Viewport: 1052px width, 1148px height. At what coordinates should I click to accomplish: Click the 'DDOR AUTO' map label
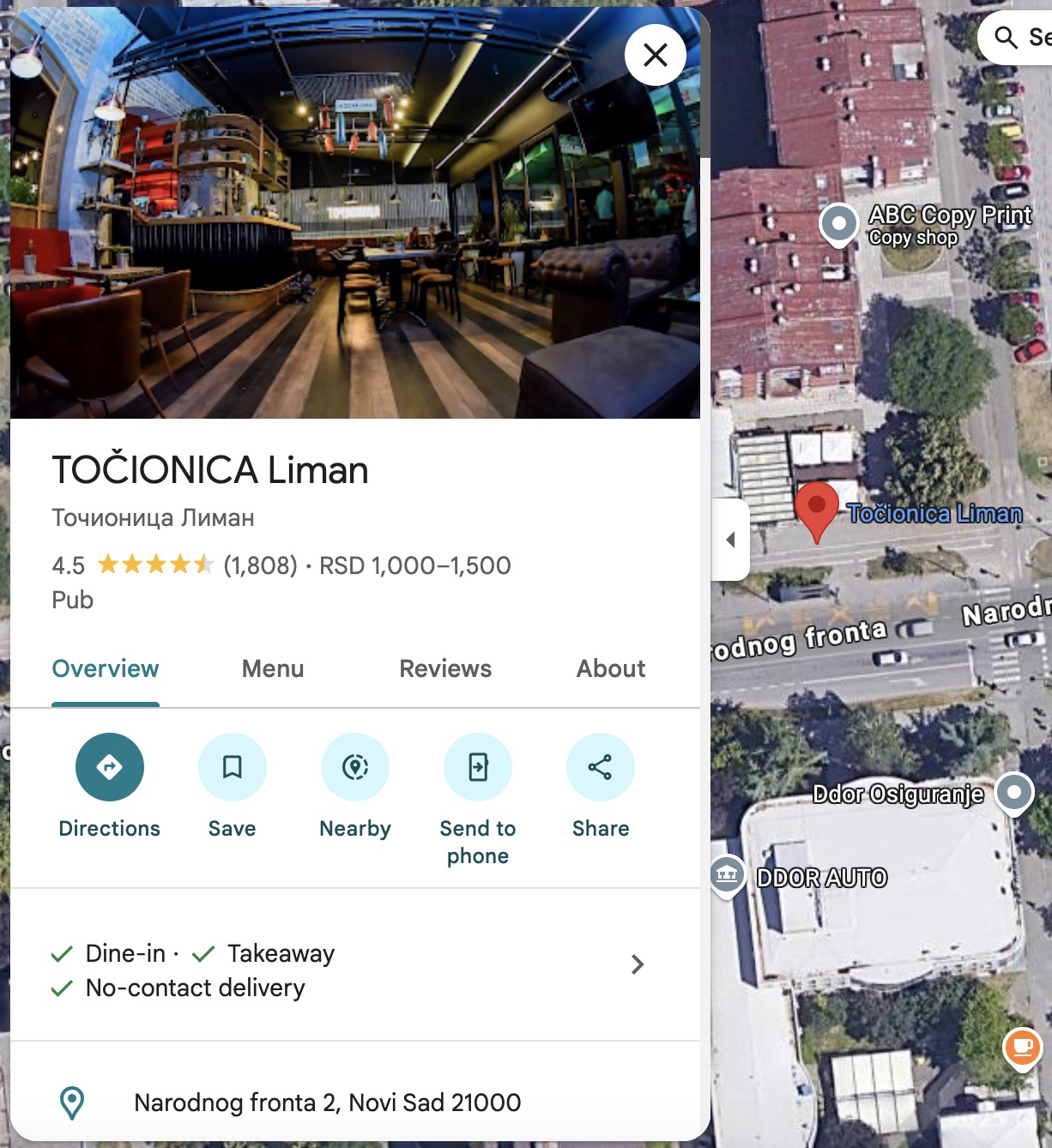coord(822,878)
